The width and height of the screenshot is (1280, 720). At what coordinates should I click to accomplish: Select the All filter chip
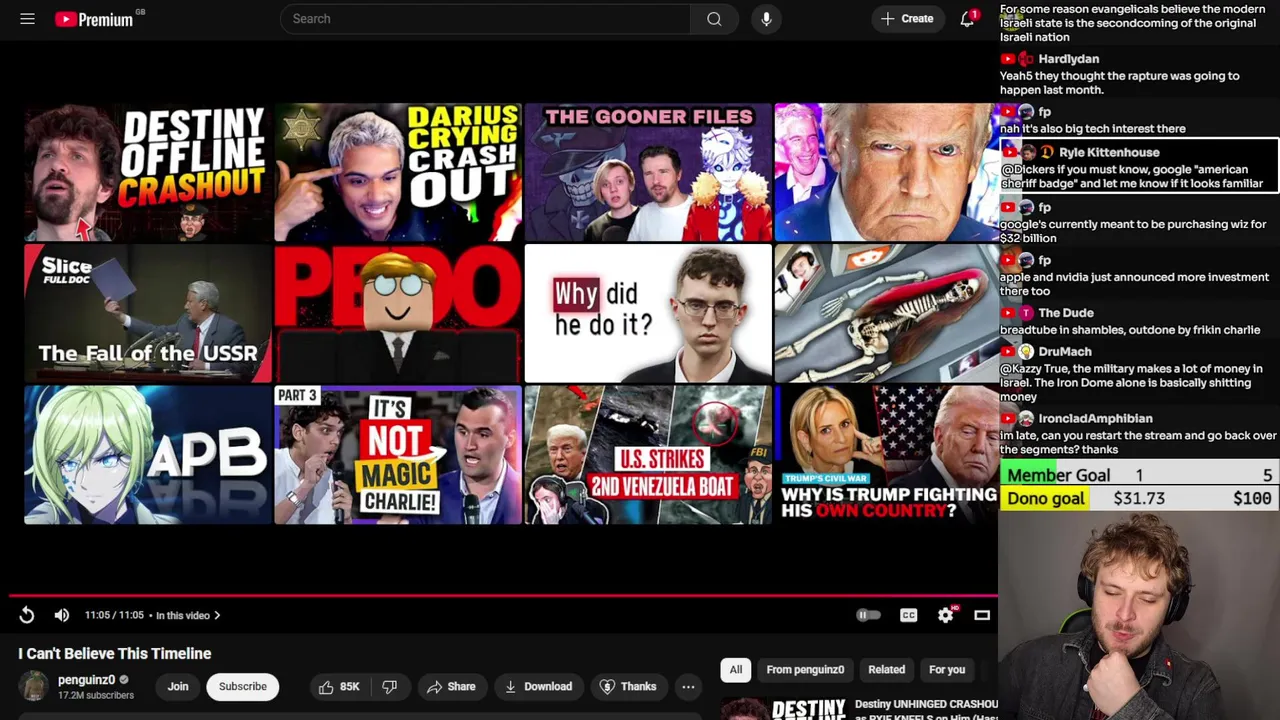click(x=736, y=670)
